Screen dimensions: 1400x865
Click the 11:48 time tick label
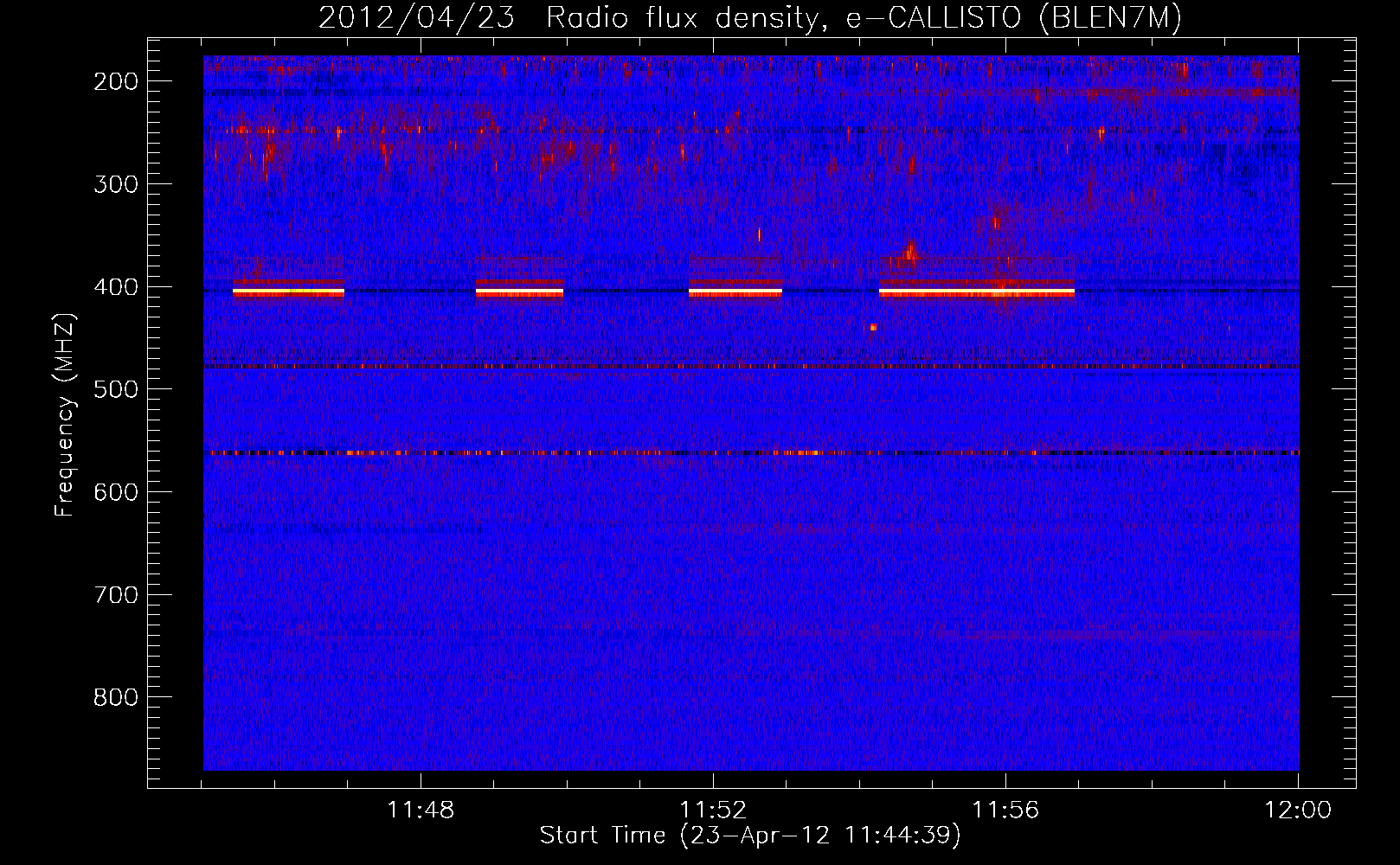(421, 811)
